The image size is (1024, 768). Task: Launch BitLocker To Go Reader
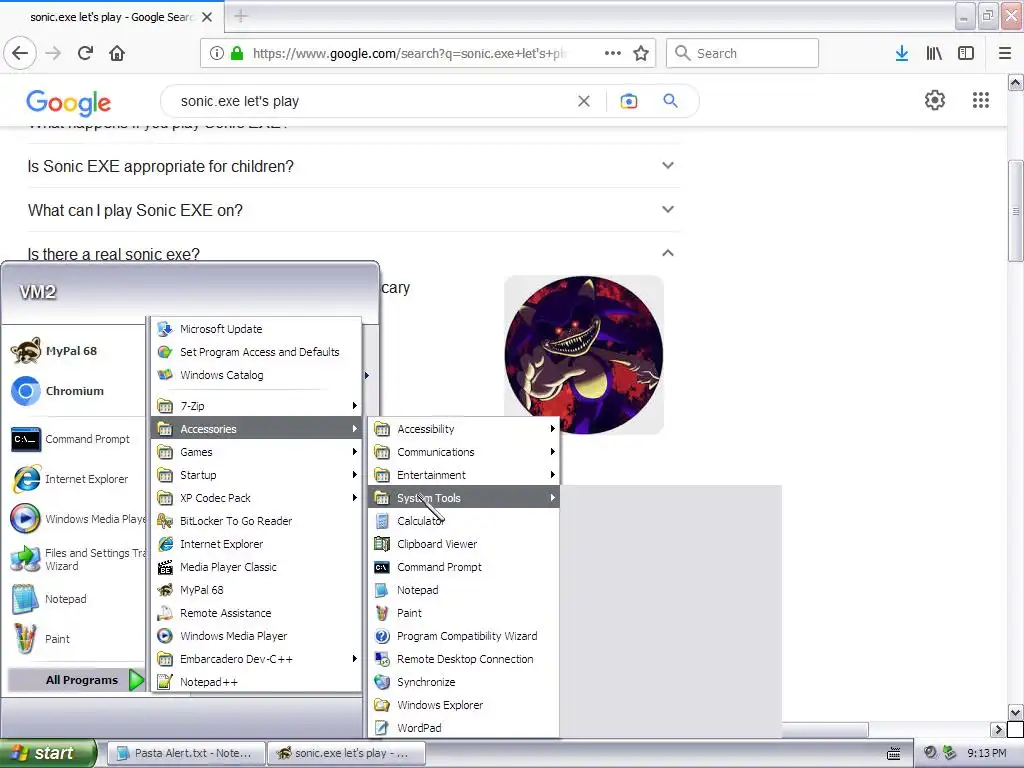pyautogui.click(x=257, y=521)
